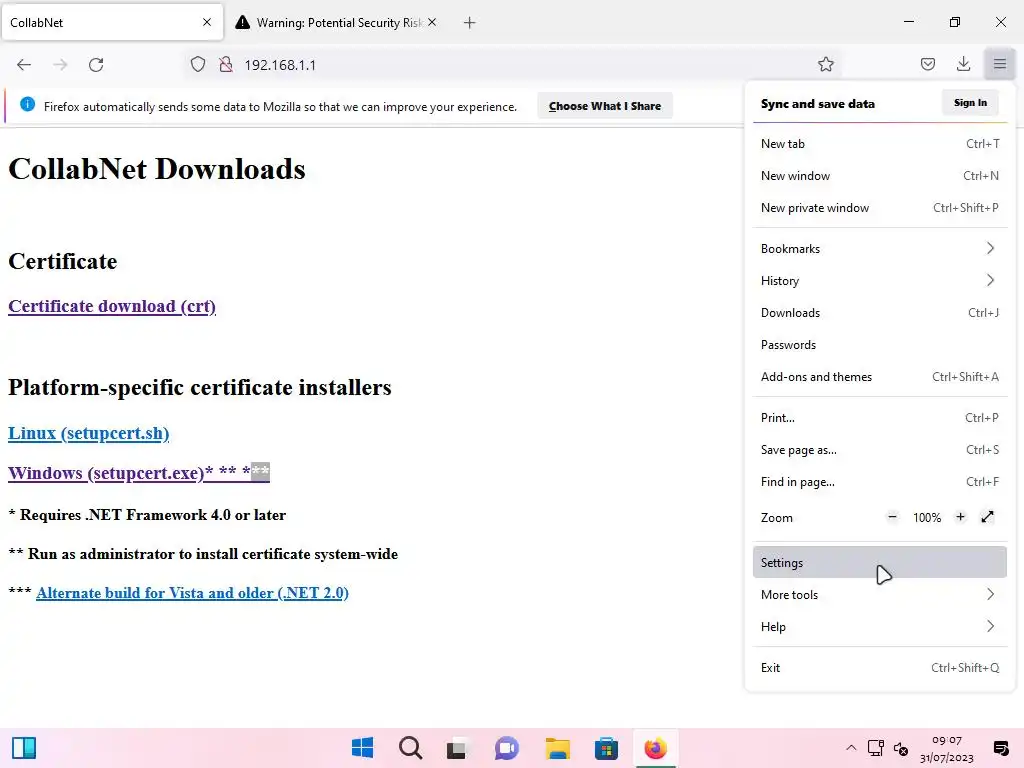Click the insecure connection padlock icon
The height and width of the screenshot is (768, 1024).
[226, 64]
